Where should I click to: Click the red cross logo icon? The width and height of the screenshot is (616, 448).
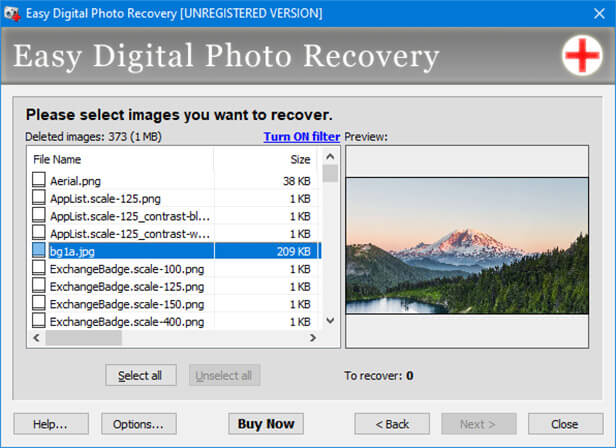pyautogui.click(x=582, y=55)
